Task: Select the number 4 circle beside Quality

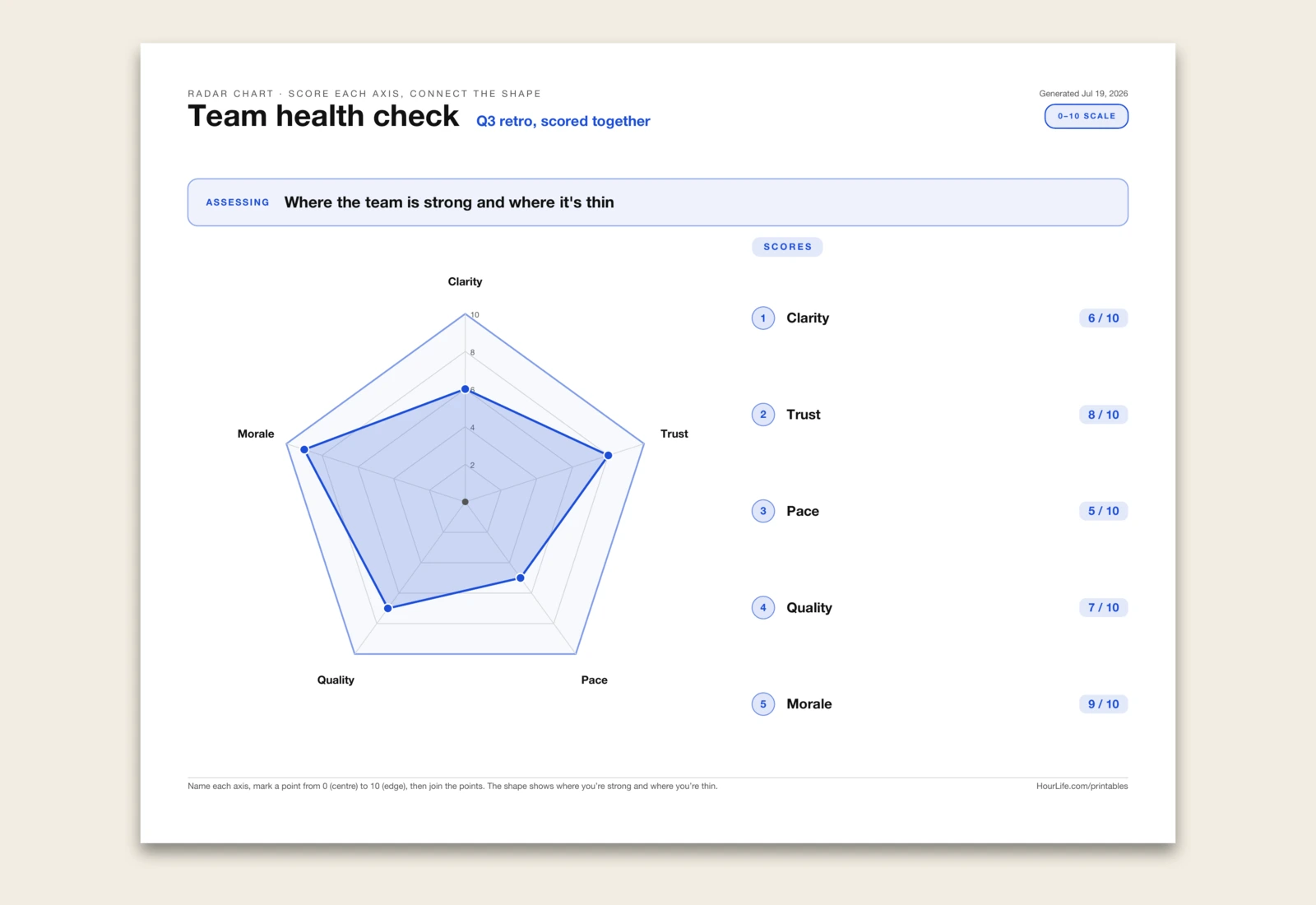Action: [x=763, y=608]
